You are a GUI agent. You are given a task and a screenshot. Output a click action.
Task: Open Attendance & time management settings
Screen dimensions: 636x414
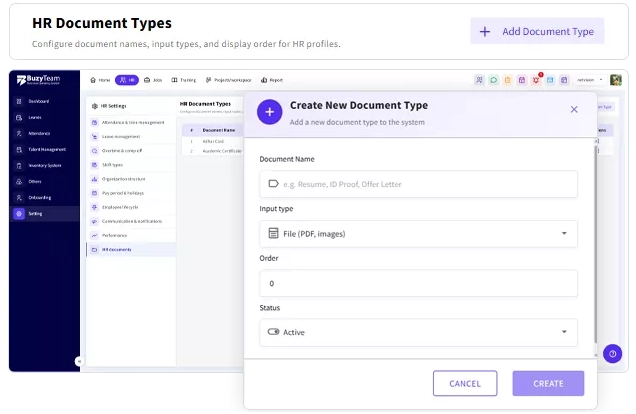[131, 122]
